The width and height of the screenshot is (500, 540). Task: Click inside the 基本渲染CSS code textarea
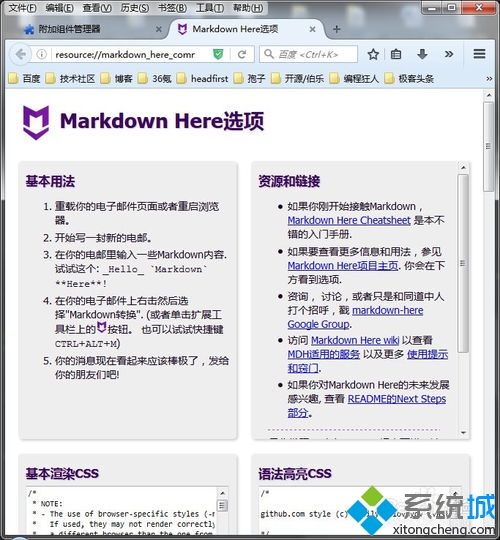click(121, 511)
